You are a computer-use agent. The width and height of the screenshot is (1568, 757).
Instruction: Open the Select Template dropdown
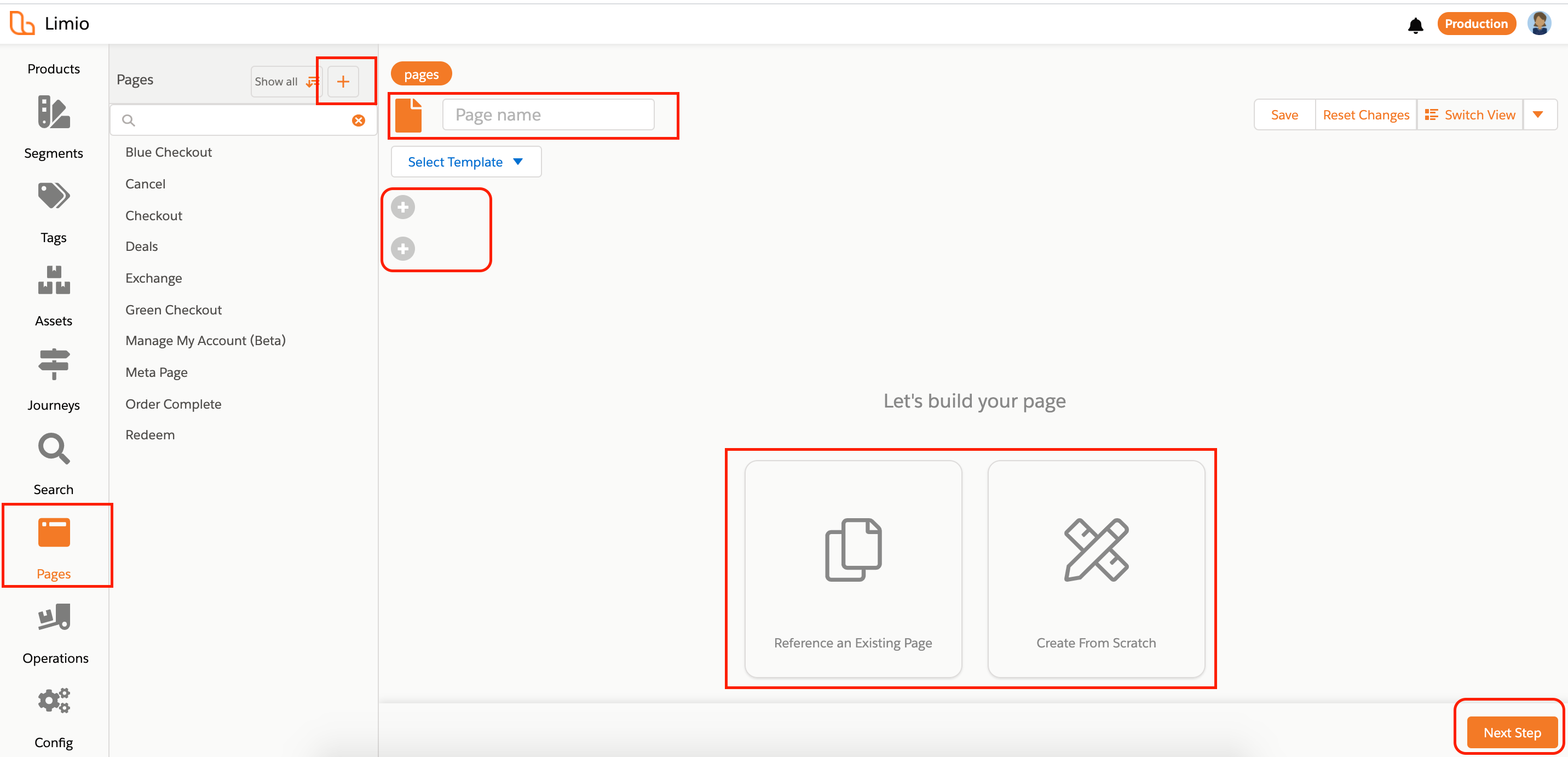pos(466,162)
